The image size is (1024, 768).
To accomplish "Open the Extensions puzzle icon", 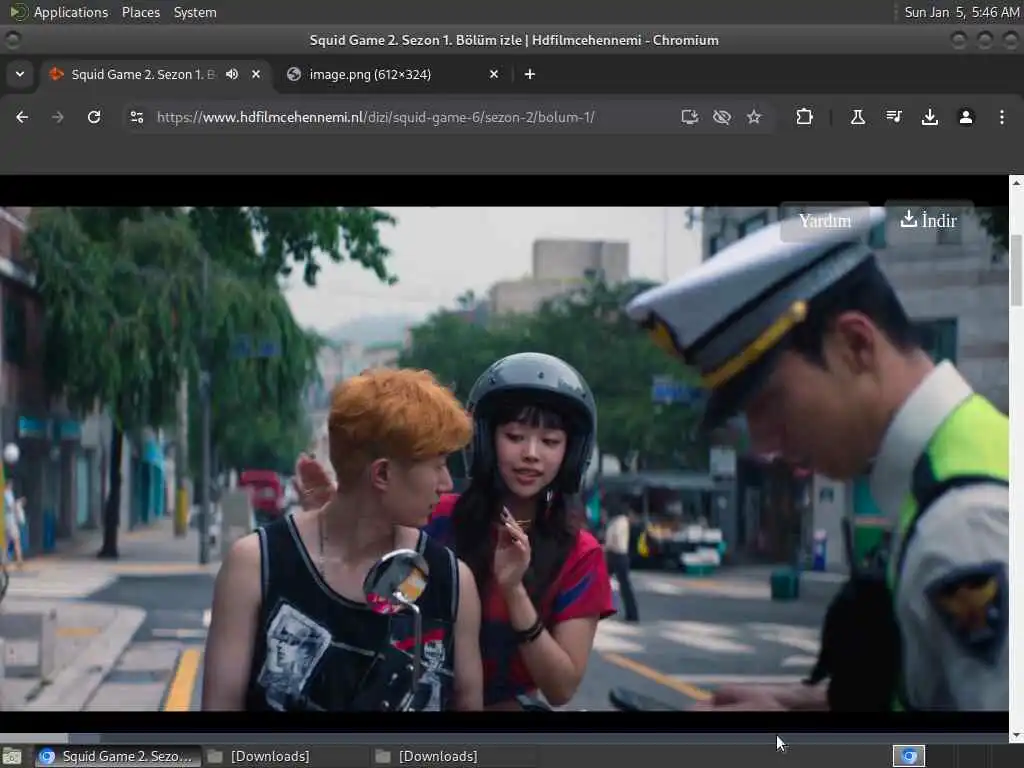I will [x=804, y=117].
